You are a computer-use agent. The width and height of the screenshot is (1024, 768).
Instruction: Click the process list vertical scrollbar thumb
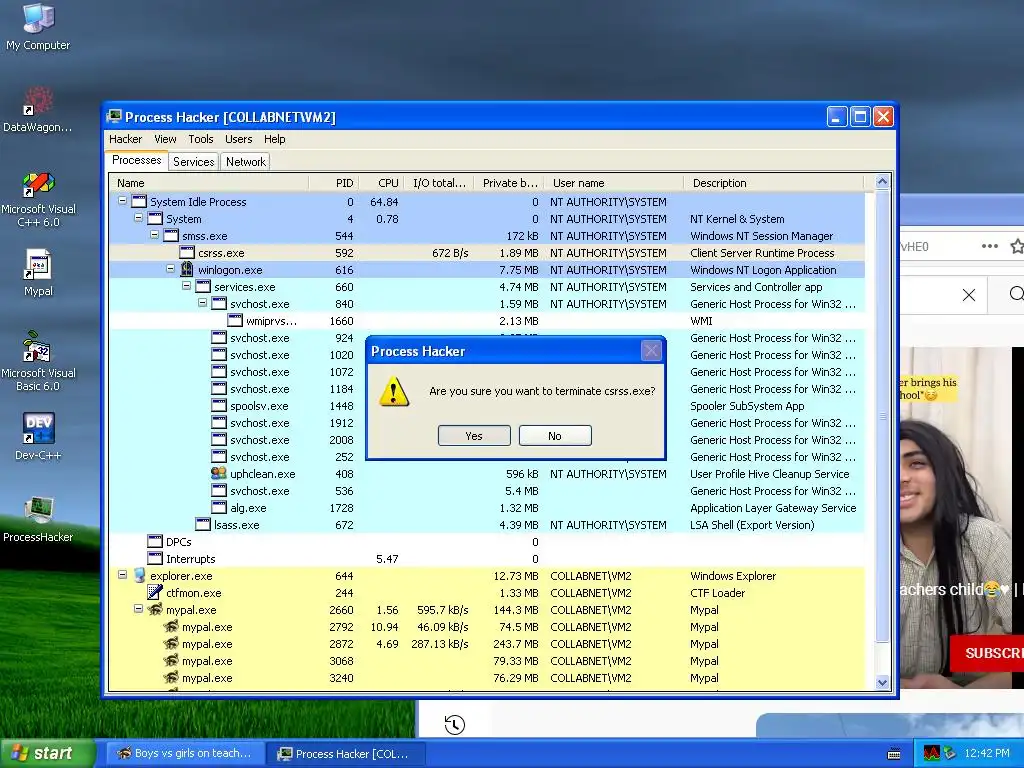[x=882, y=416]
